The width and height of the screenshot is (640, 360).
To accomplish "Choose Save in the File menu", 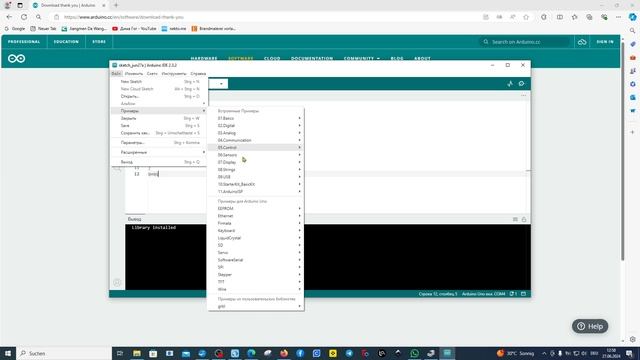I will (x=159, y=126).
